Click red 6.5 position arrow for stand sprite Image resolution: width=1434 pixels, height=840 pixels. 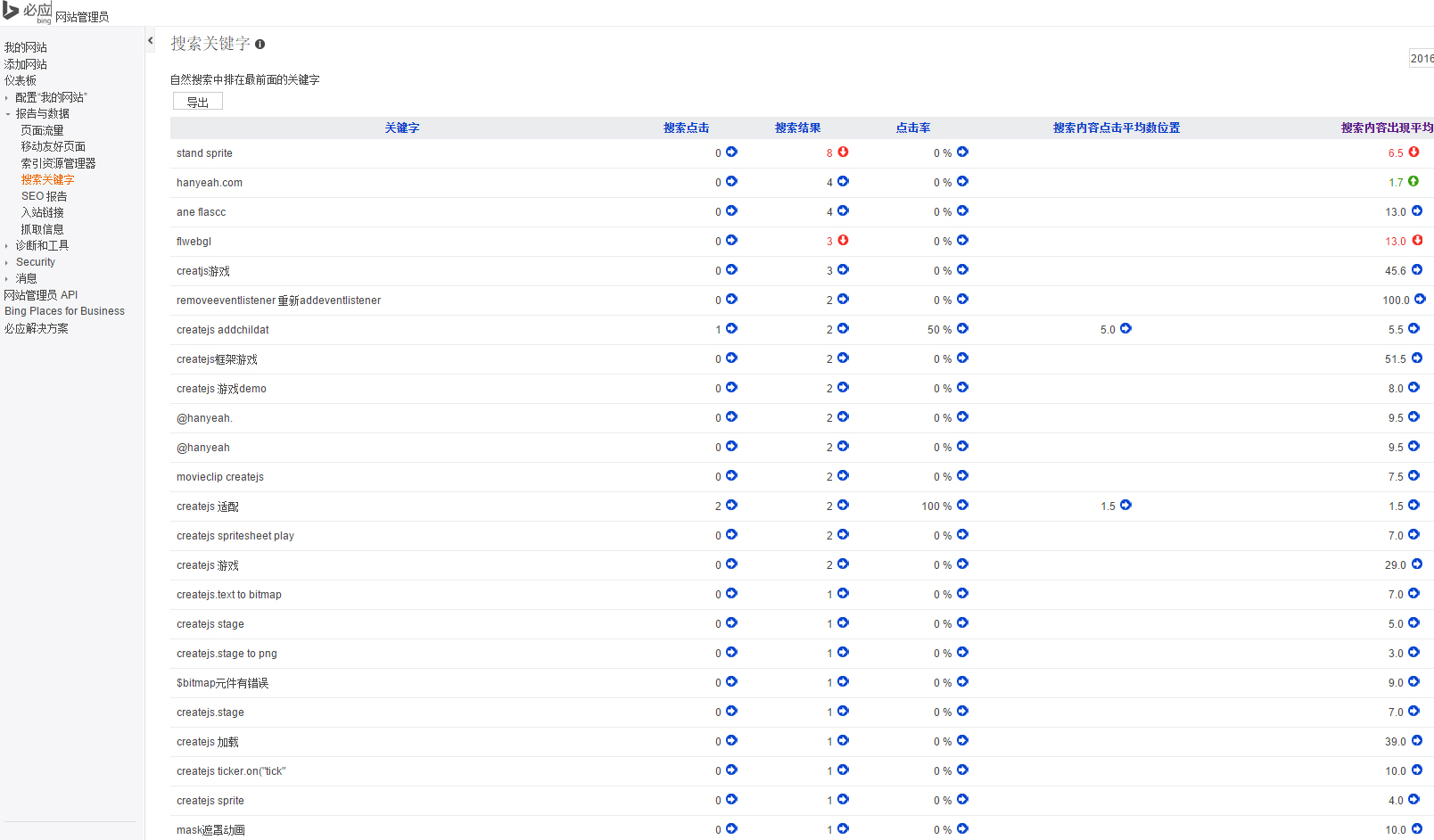(x=1413, y=152)
